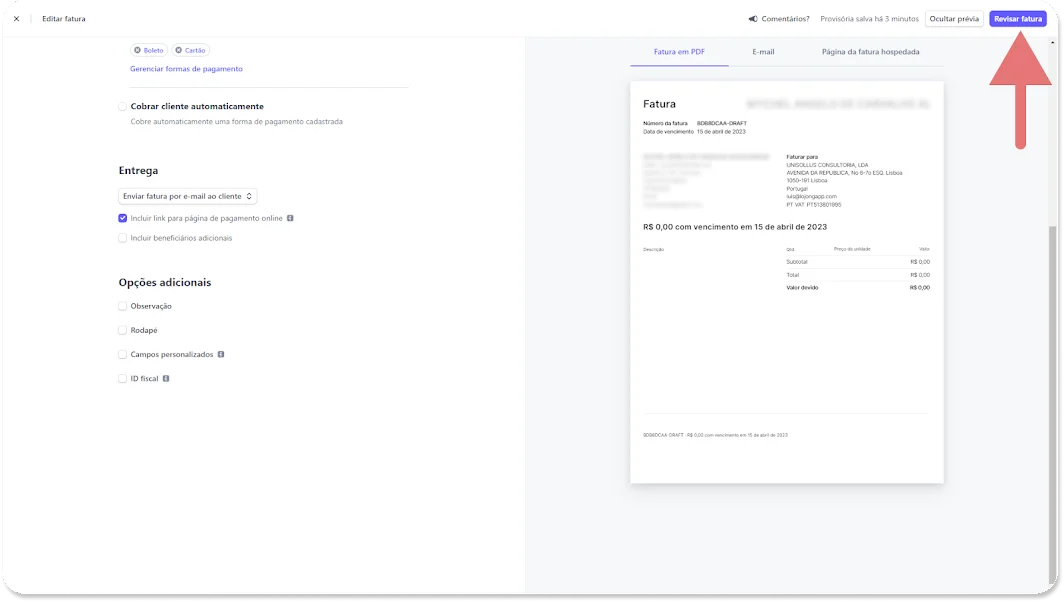Select Cobrar cliente automaticamente radio option

tap(122, 107)
